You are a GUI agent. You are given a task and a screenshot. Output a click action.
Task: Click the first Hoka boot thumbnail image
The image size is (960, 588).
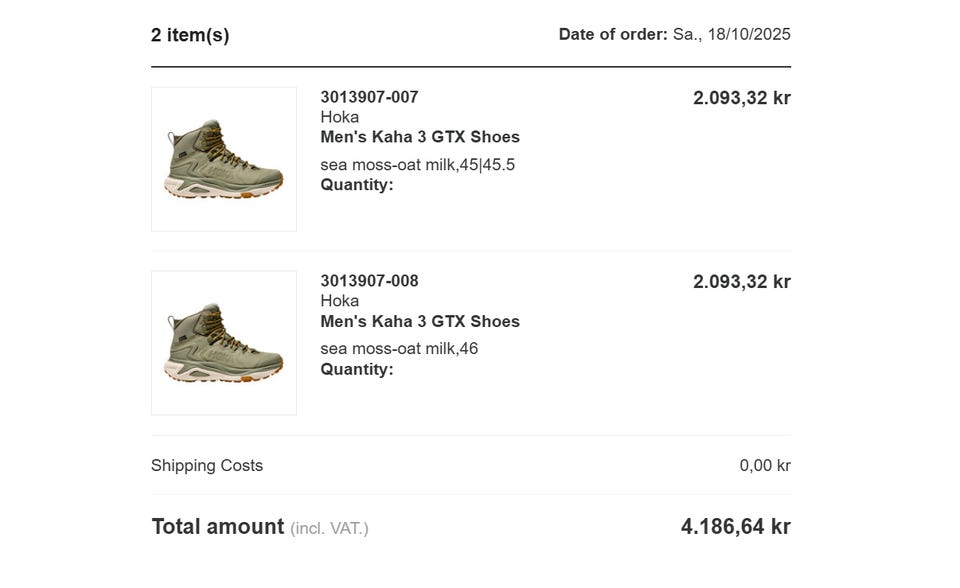223,159
